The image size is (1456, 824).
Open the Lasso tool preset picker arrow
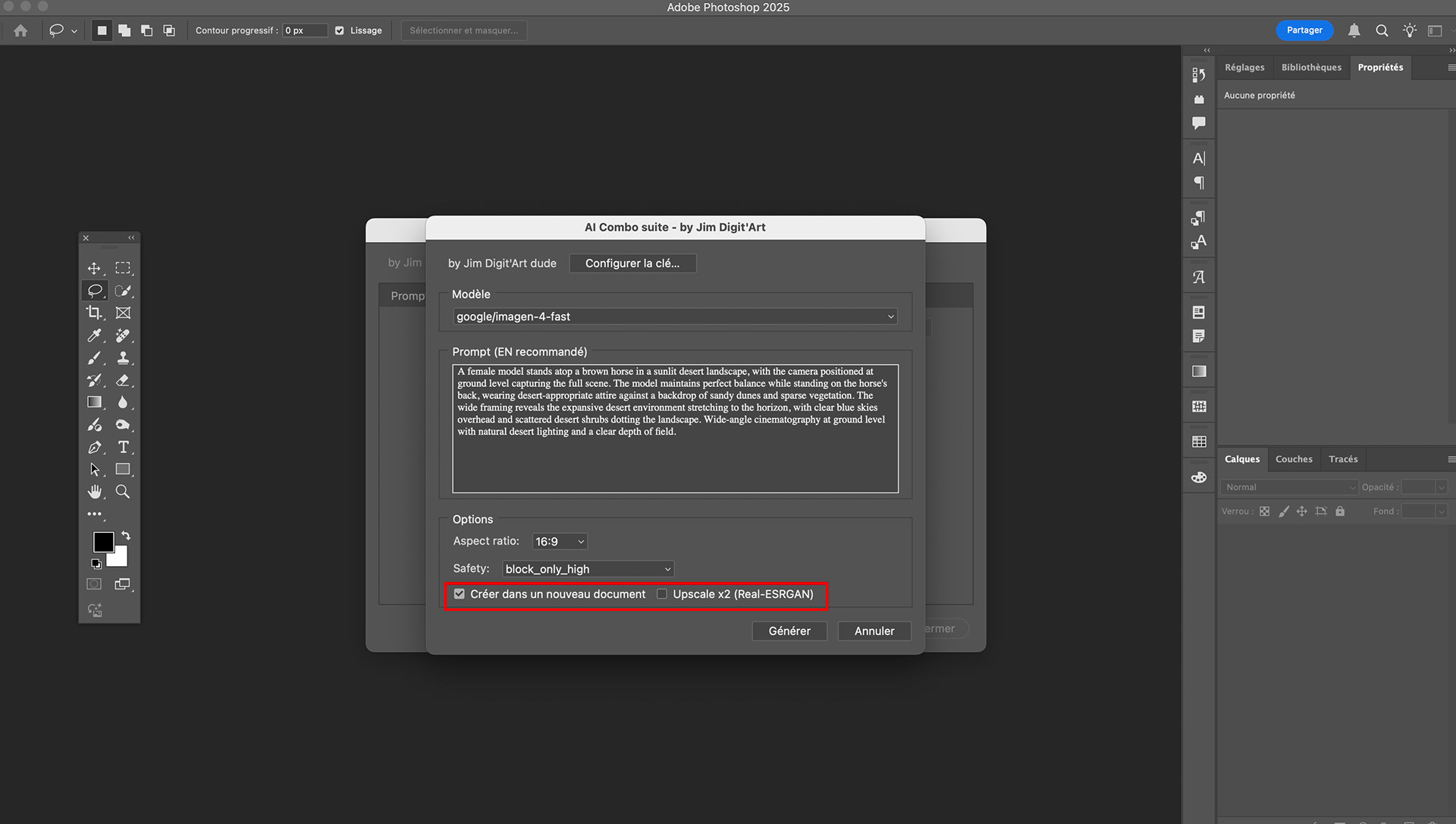click(74, 31)
